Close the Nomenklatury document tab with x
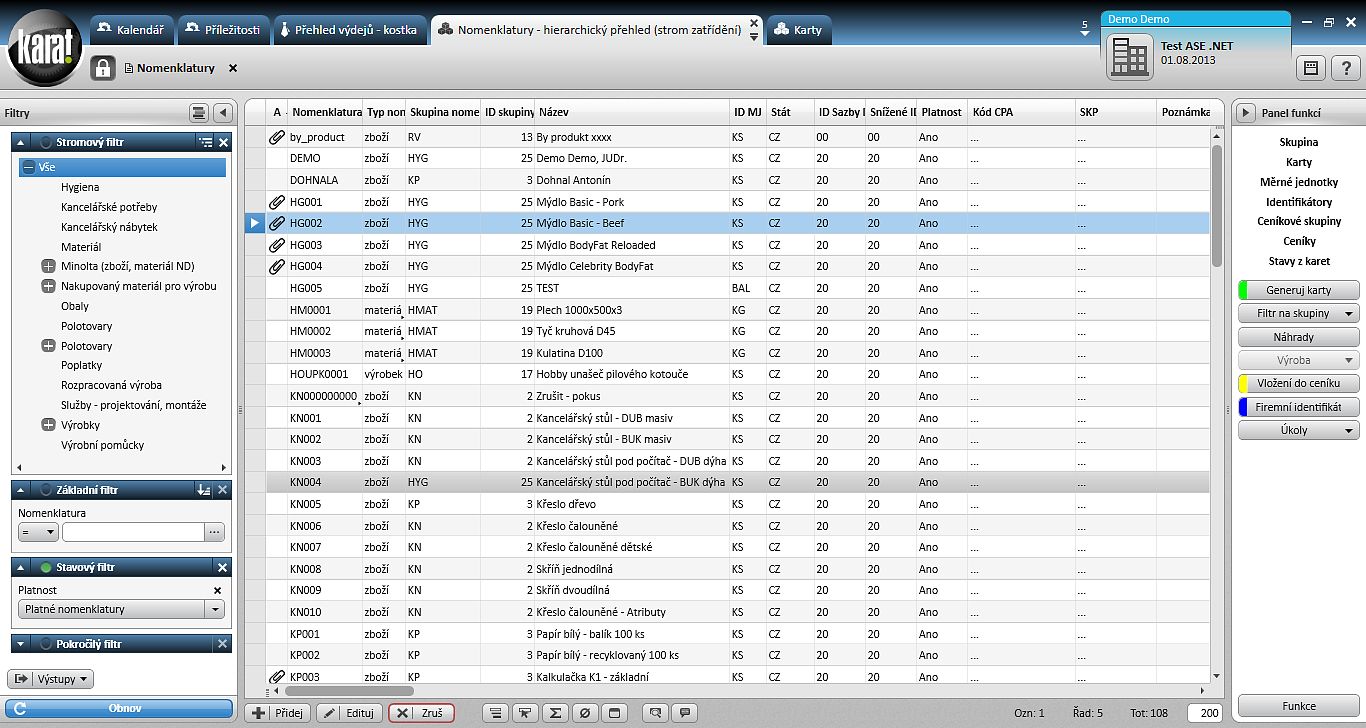Screen dimensions: 1366x728 tap(233, 68)
